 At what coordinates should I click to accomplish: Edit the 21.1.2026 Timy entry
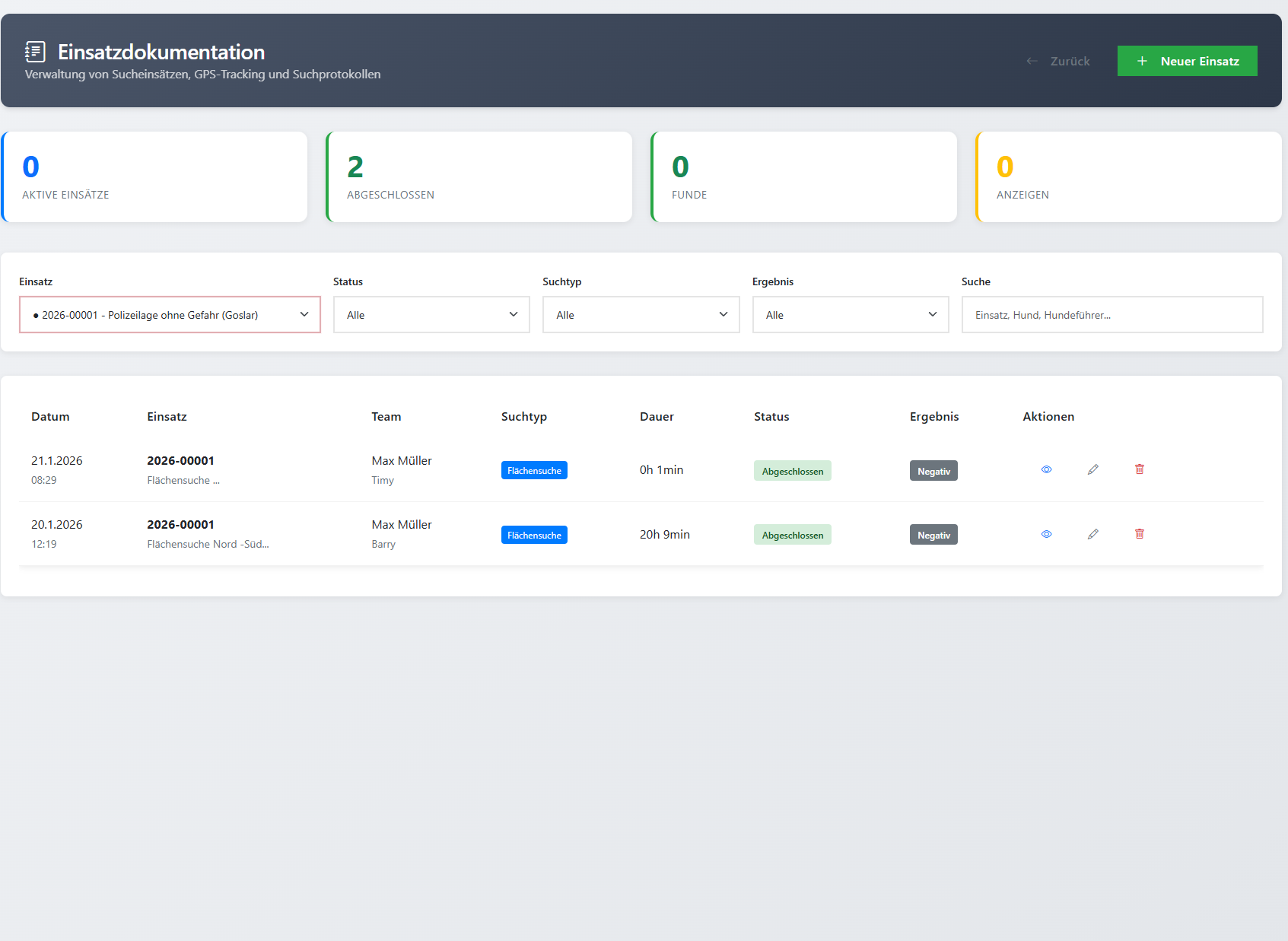(1092, 469)
